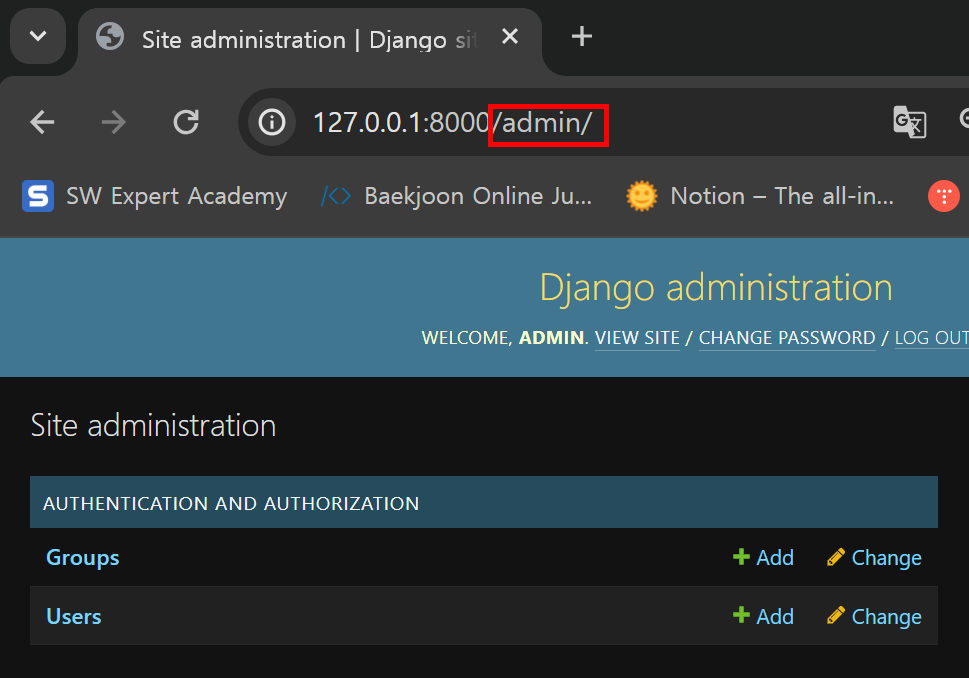Click the ADMIN username text

551,338
